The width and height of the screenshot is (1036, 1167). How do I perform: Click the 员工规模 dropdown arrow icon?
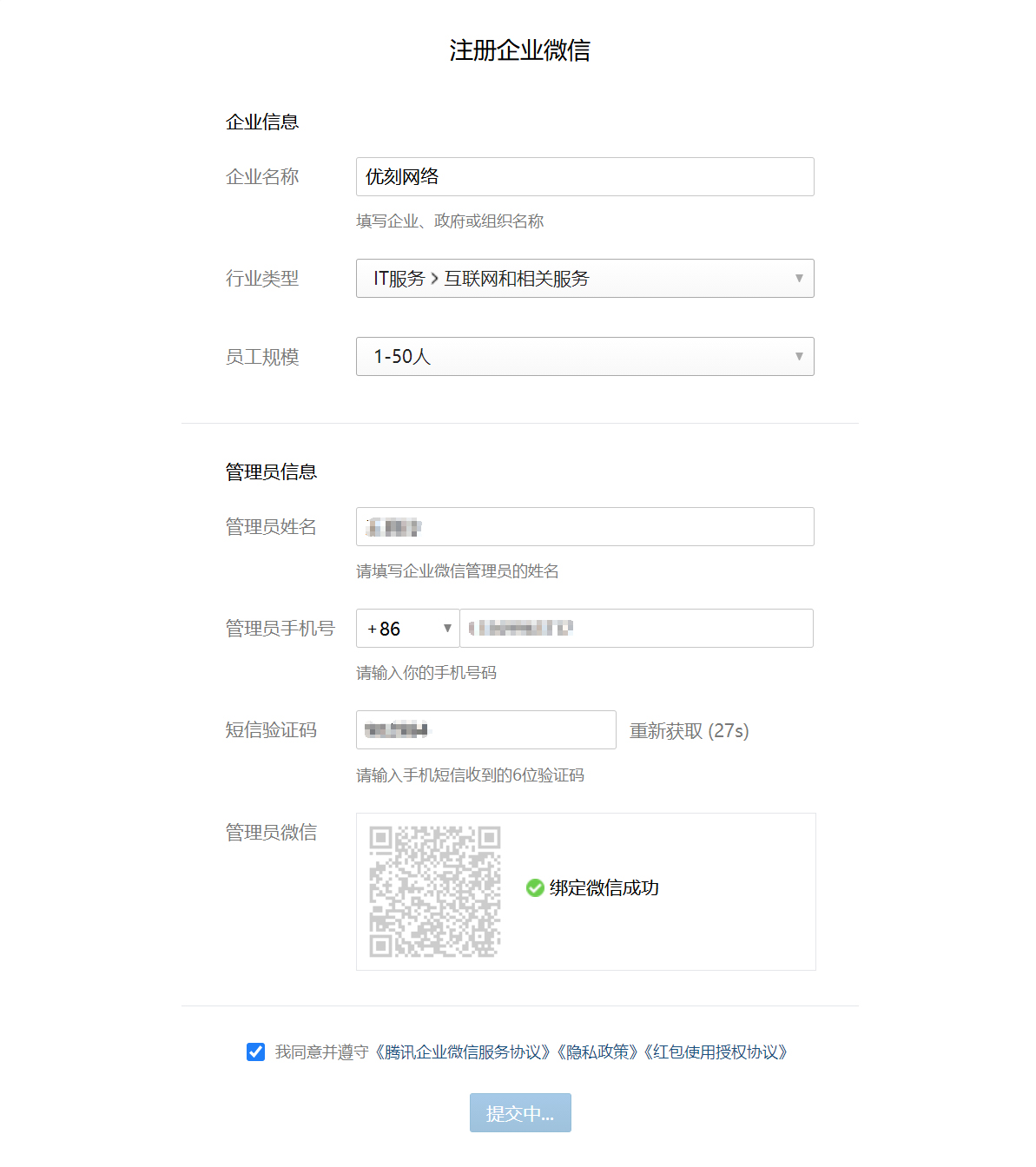click(x=799, y=356)
